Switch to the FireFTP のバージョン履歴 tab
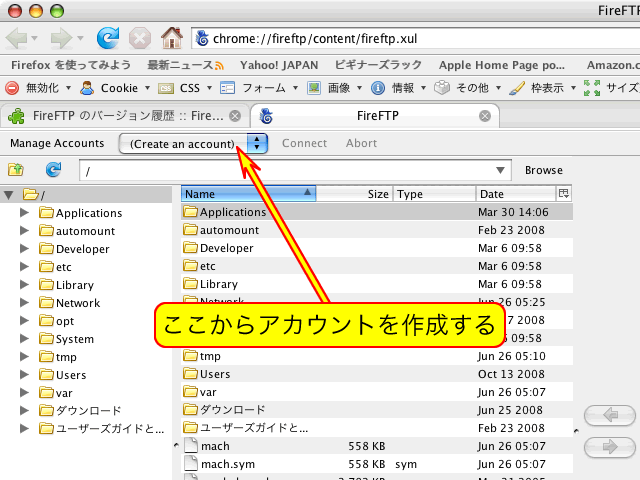Image resolution: width=640 pixels, height=480 pixels. tap(124, 116)
